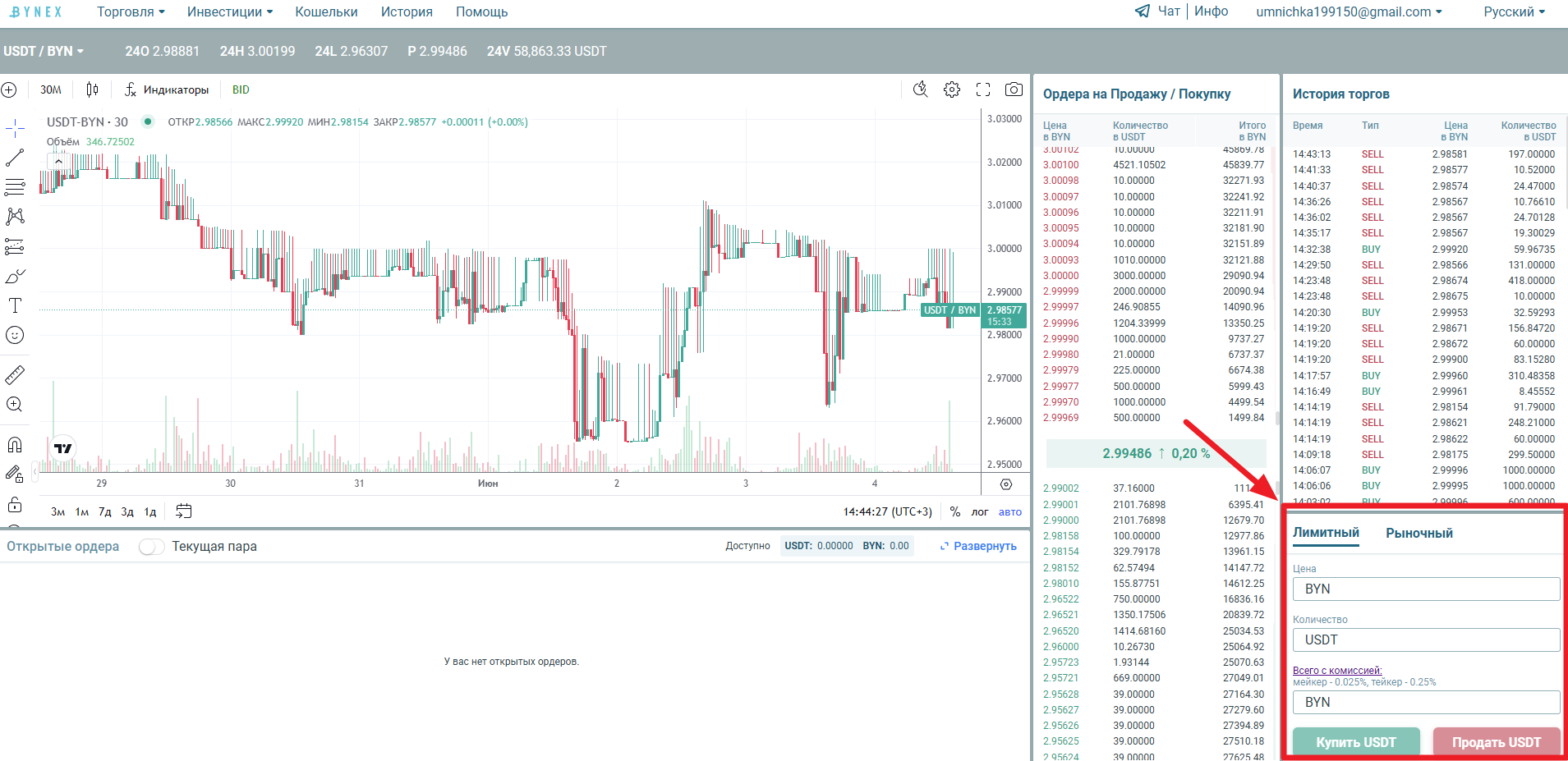The width and height of the screenshot is (1568, 761).
Task: Select the Fibonacci retracement lines tool
Action: (15, 187)
